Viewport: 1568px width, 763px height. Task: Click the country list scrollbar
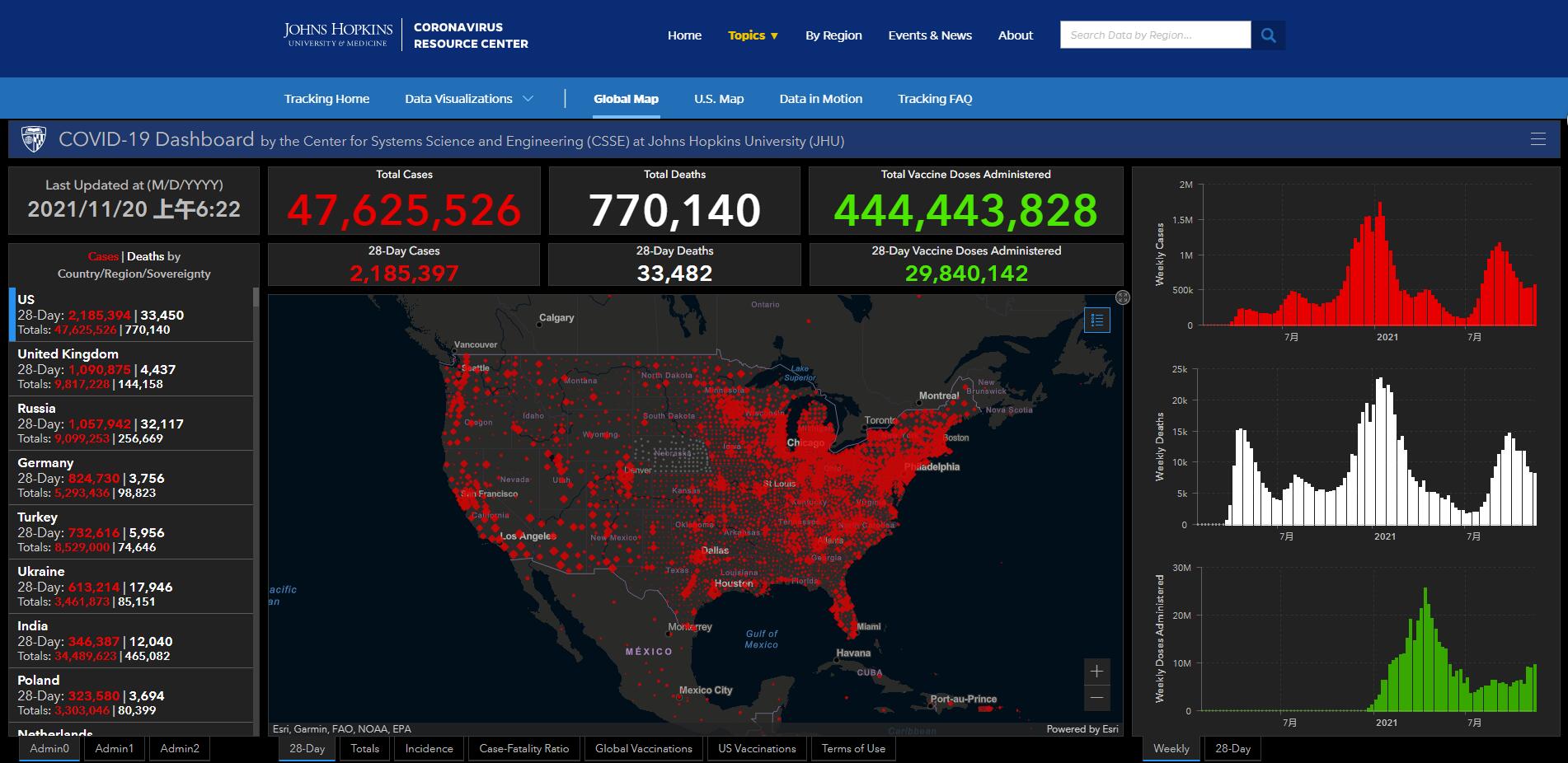256,511
